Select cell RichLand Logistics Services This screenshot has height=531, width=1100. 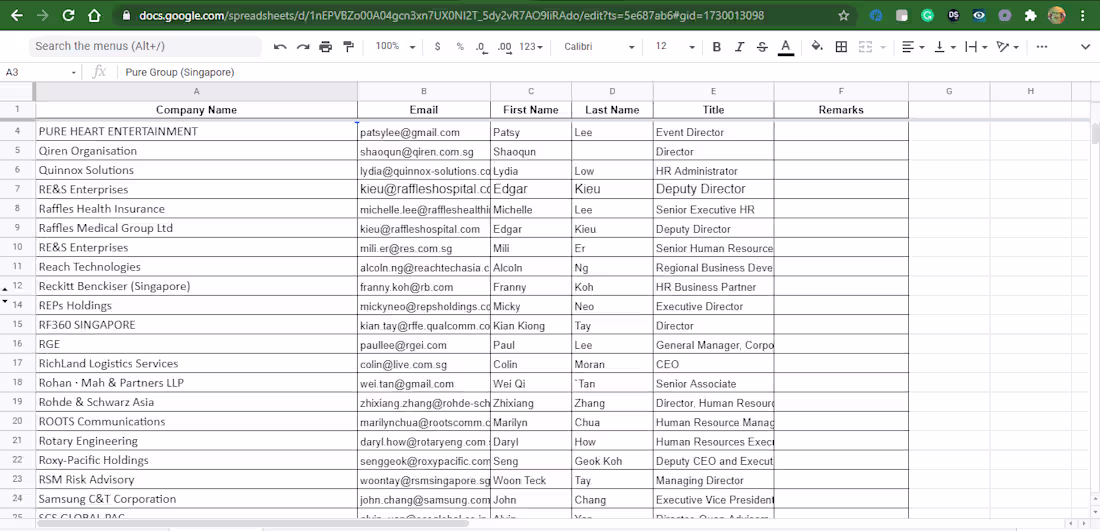(x=196, y=364)
